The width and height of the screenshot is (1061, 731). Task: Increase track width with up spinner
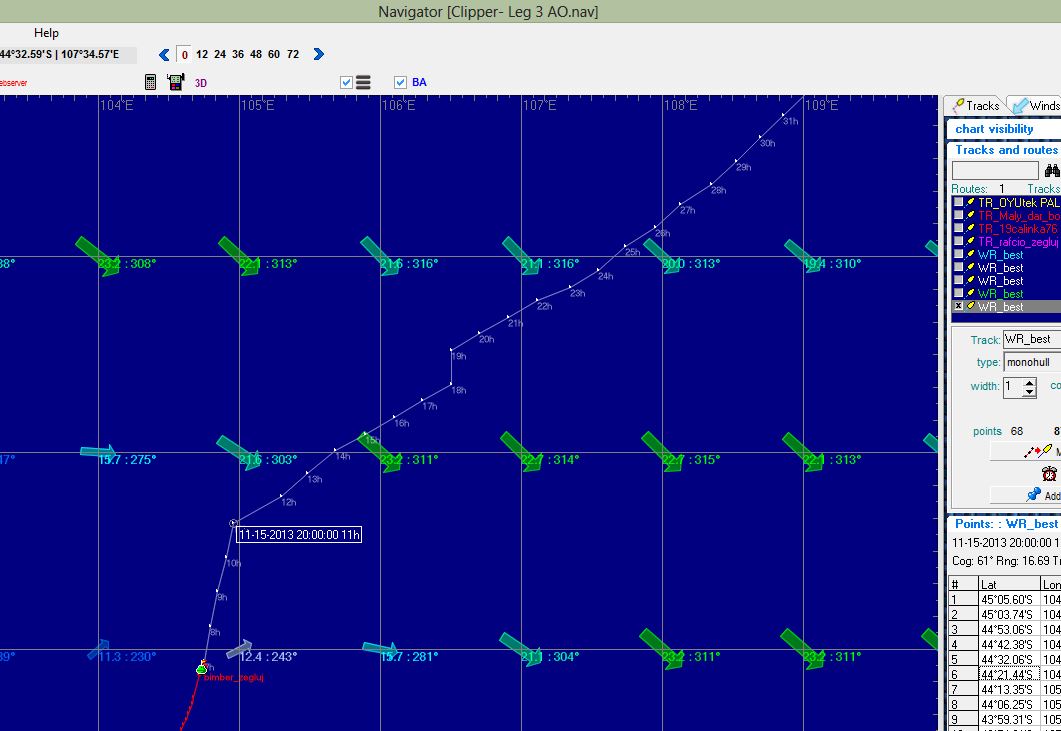coord(1029,382)
